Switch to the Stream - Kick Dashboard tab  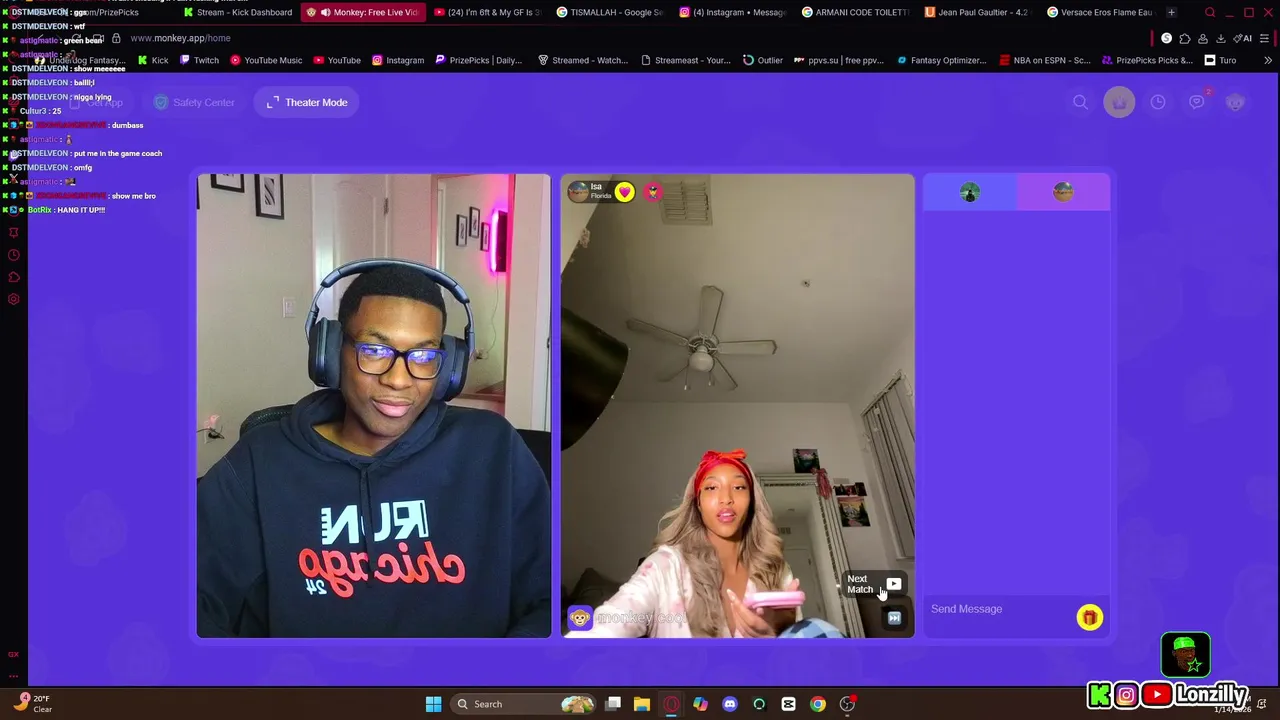238,12
